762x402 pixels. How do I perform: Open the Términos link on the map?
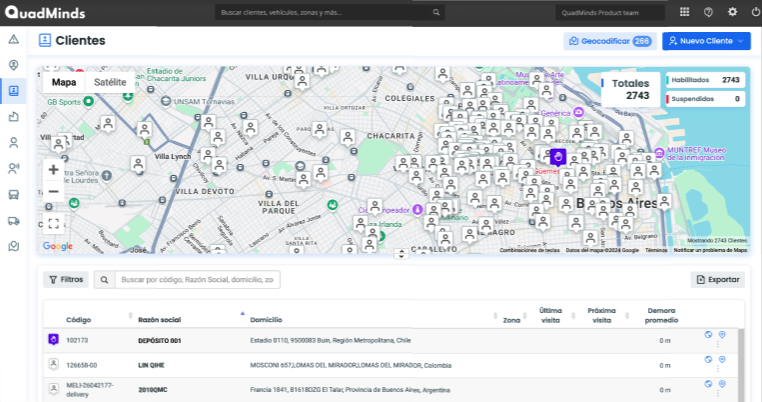pos(656,250)
